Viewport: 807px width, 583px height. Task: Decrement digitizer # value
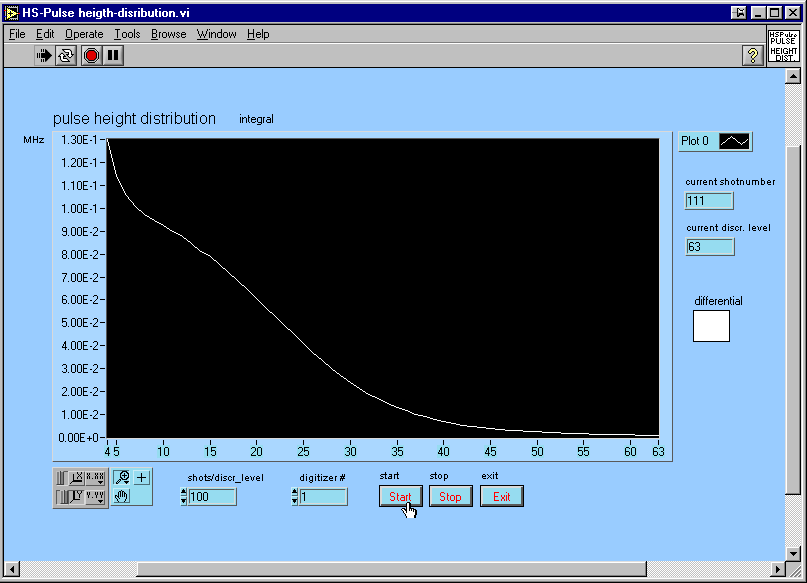[x=294, y=501]
